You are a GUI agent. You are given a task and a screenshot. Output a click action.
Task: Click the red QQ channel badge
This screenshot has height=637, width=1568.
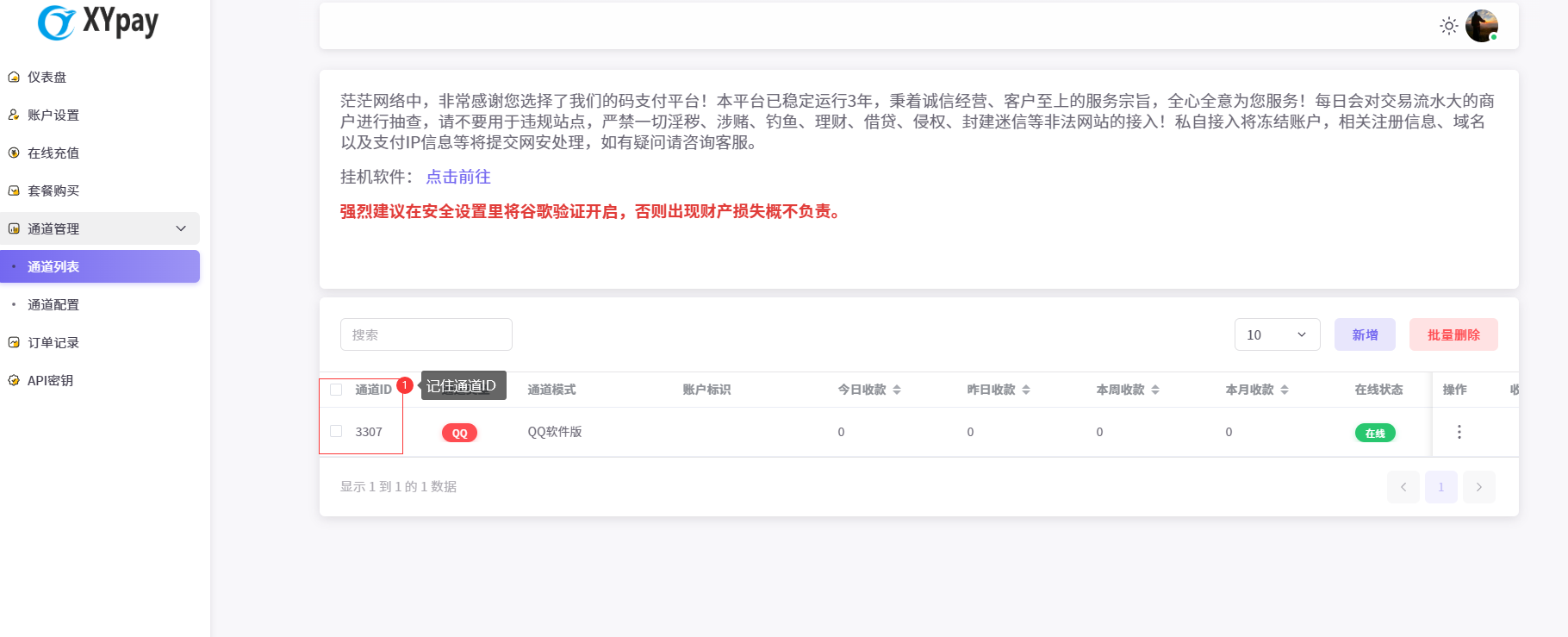click(459, 433)
